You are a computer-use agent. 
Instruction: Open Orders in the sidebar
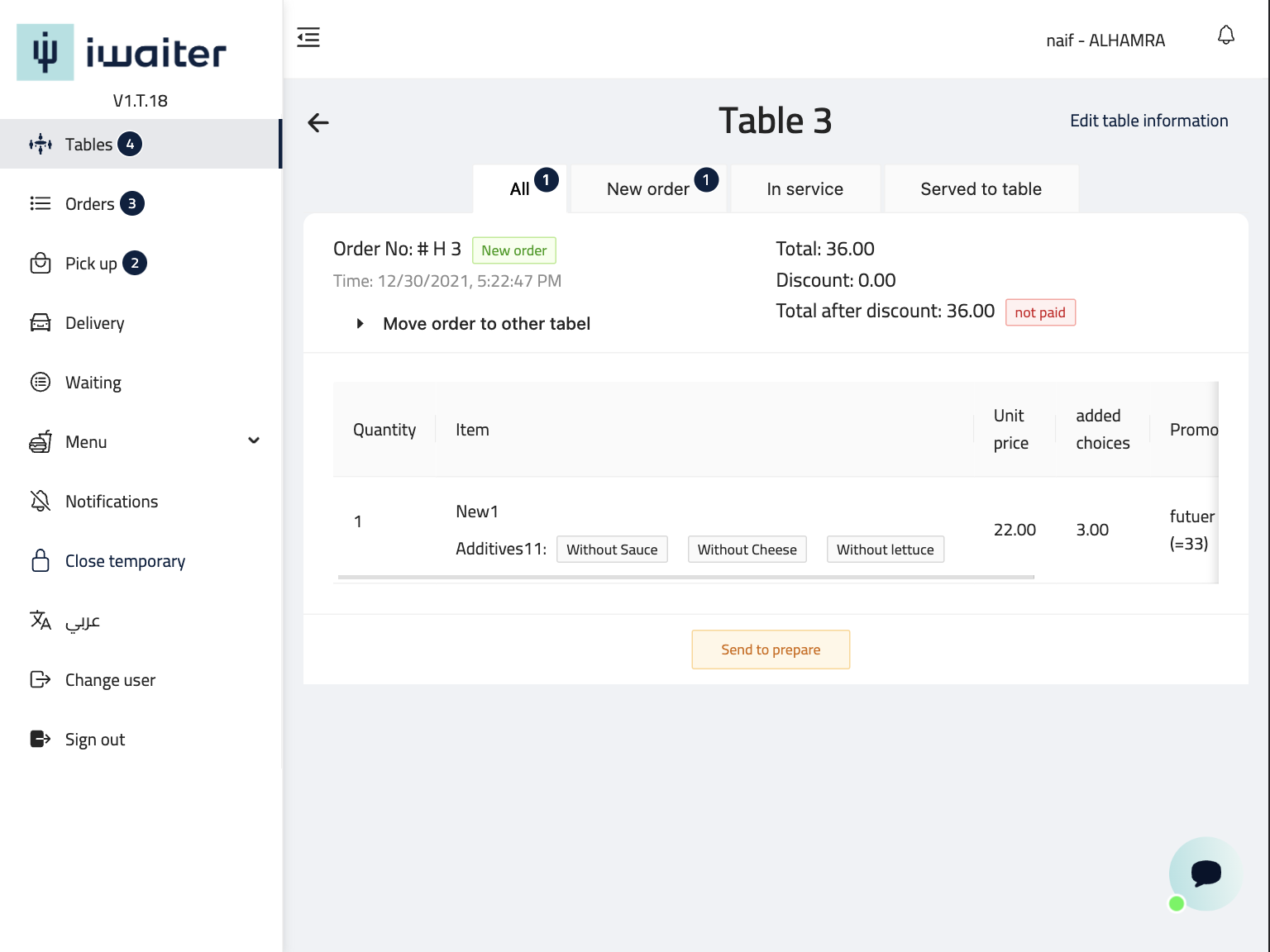89,204
